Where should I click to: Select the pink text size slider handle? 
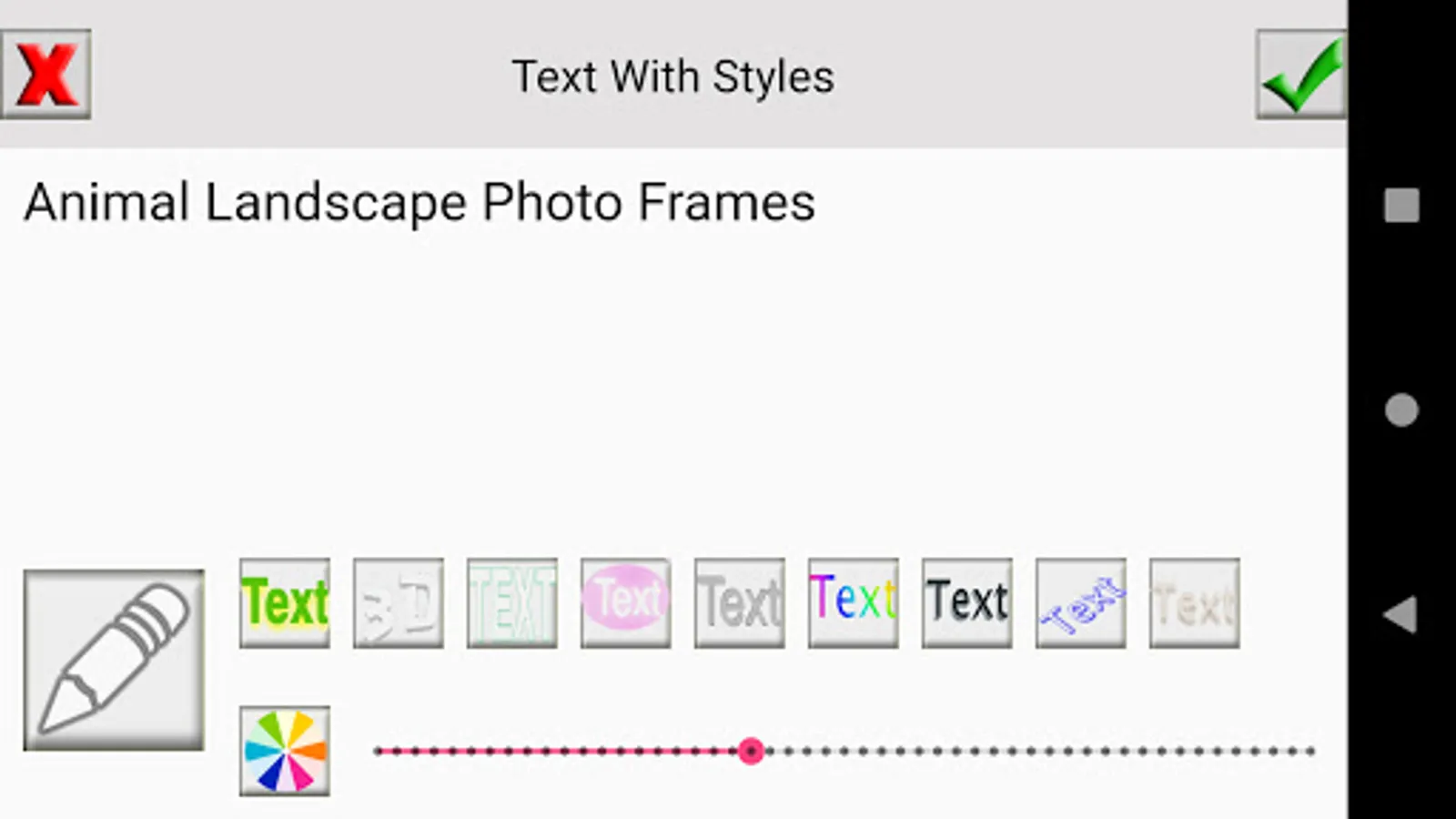752,751
